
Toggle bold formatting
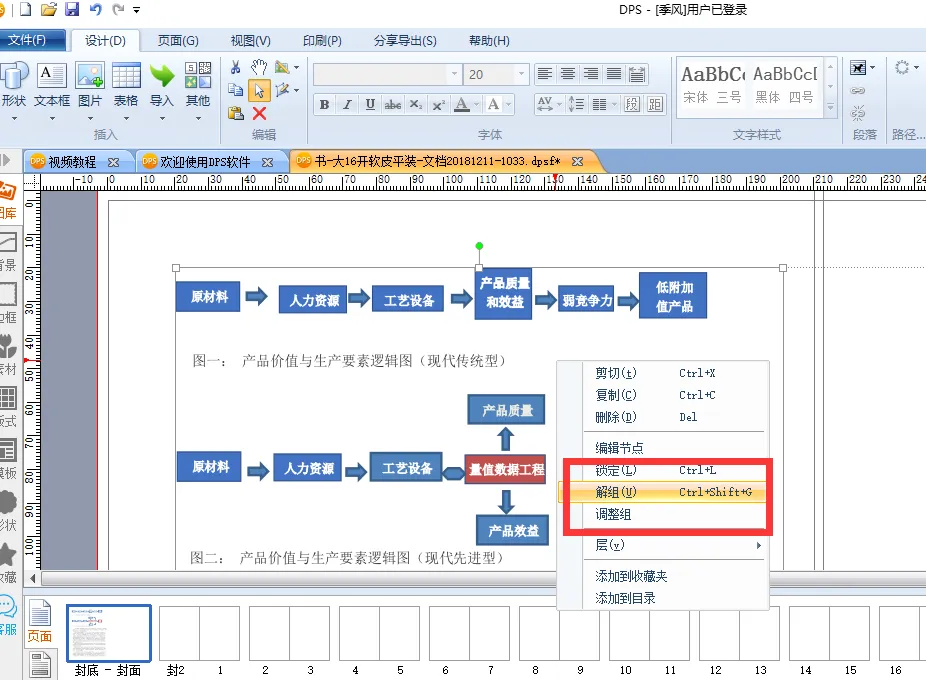[x=324, y=104]
